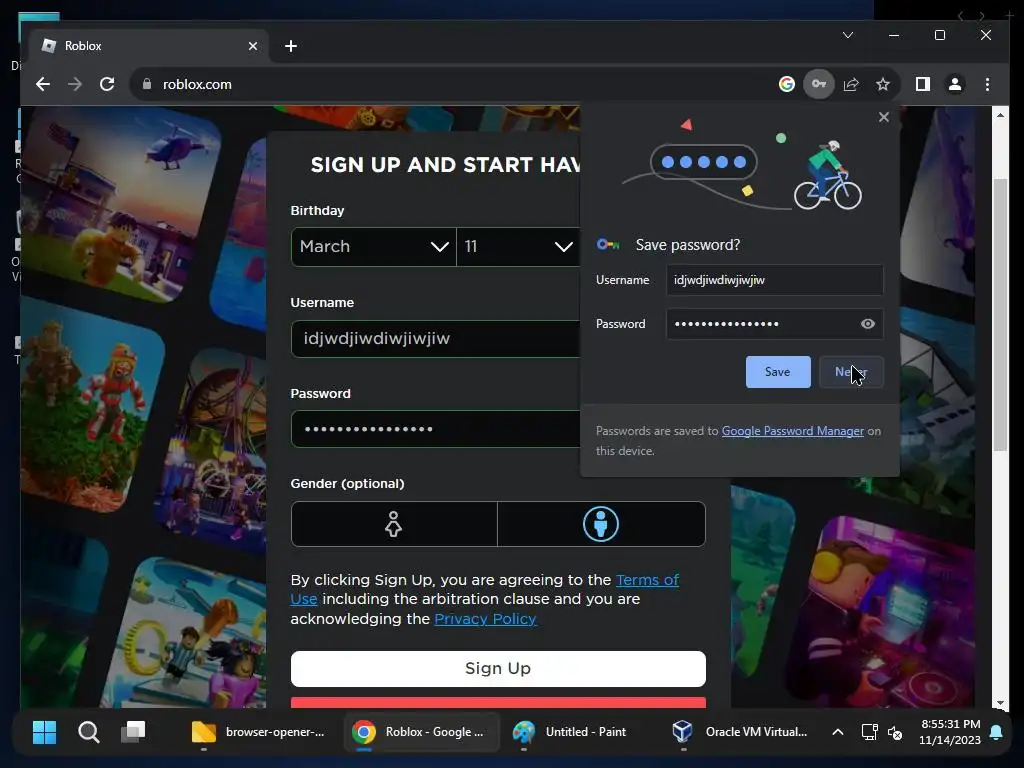This screenshot has width=1024, height=768.
Task: Click the scrollbar up arrow
Action: [1000, 115]
